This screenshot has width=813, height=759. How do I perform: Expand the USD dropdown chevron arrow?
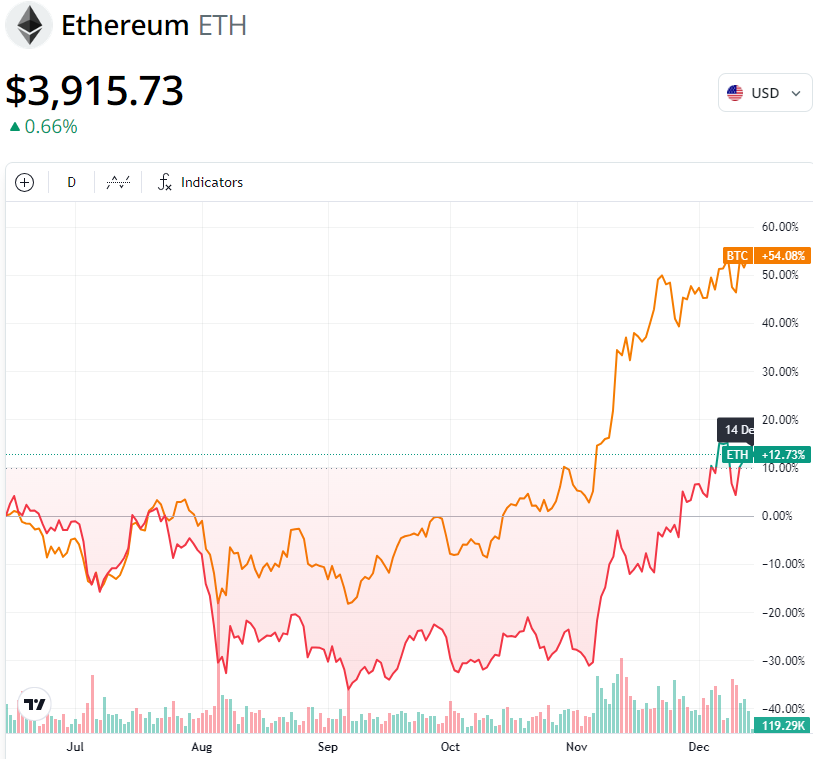click(796, 93)
